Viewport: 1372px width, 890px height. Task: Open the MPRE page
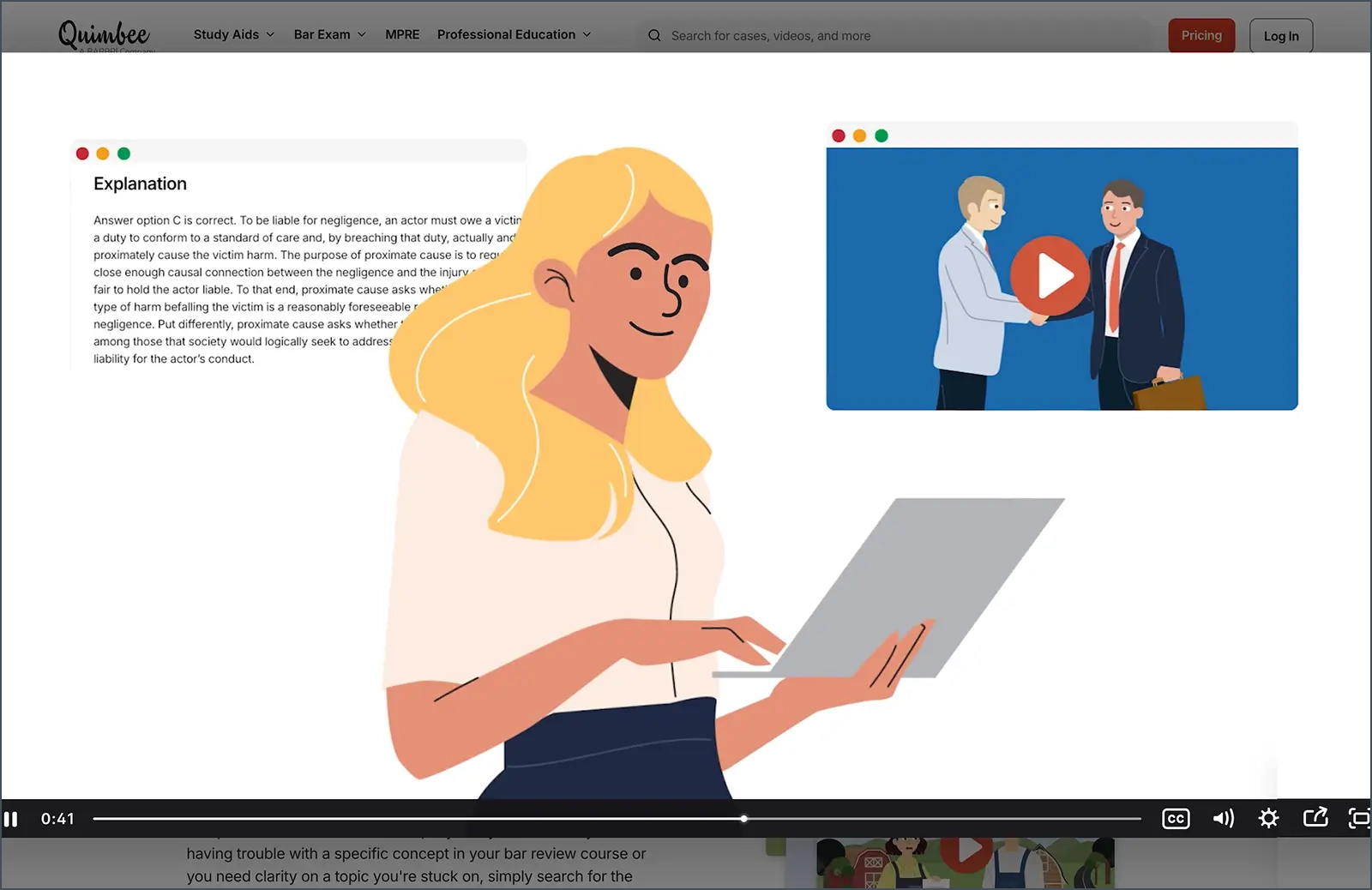click(402, 34)
